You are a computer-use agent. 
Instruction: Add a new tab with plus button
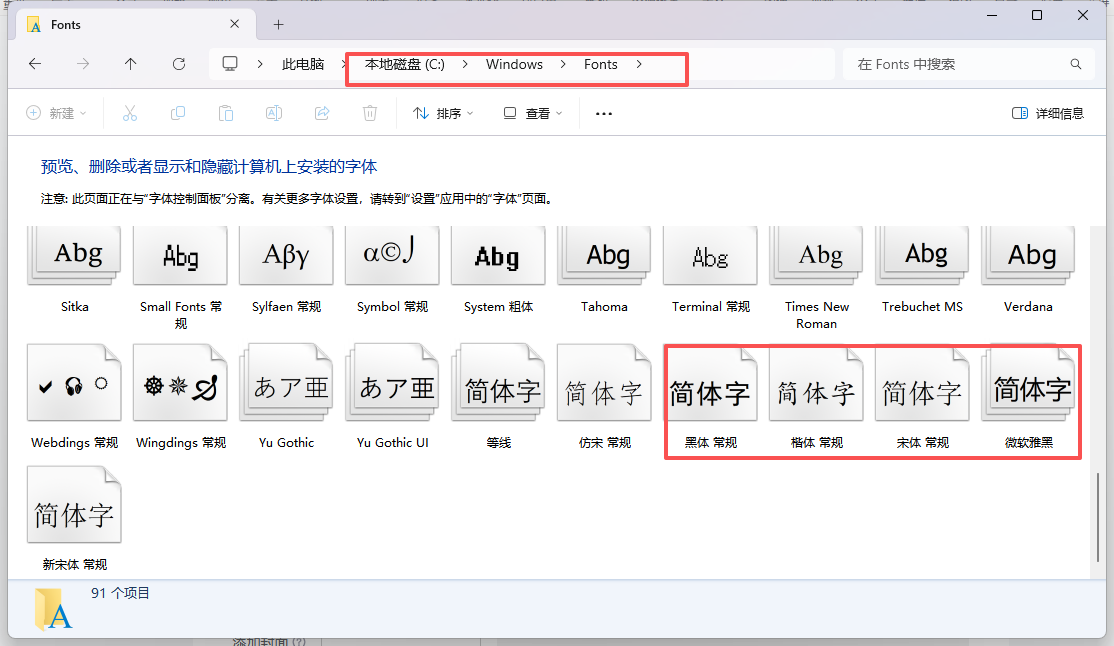click(278, 25)
